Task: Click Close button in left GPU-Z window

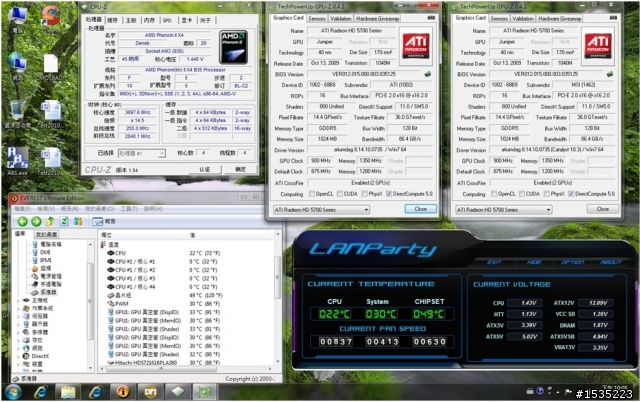Action: pos(420,209)
